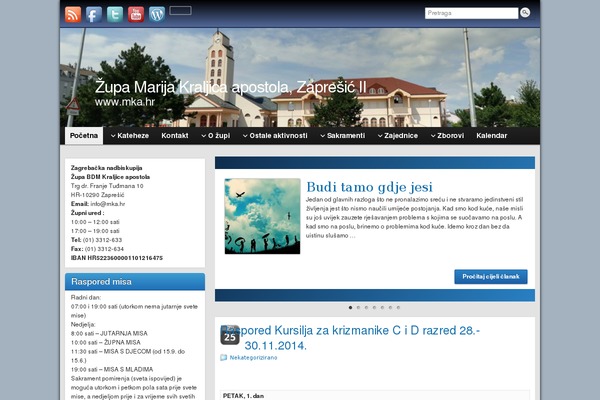Expand the Sakramenti menu
Image resolution: width=600 pixels, height=400 pixels.
[x=342, y=136]
